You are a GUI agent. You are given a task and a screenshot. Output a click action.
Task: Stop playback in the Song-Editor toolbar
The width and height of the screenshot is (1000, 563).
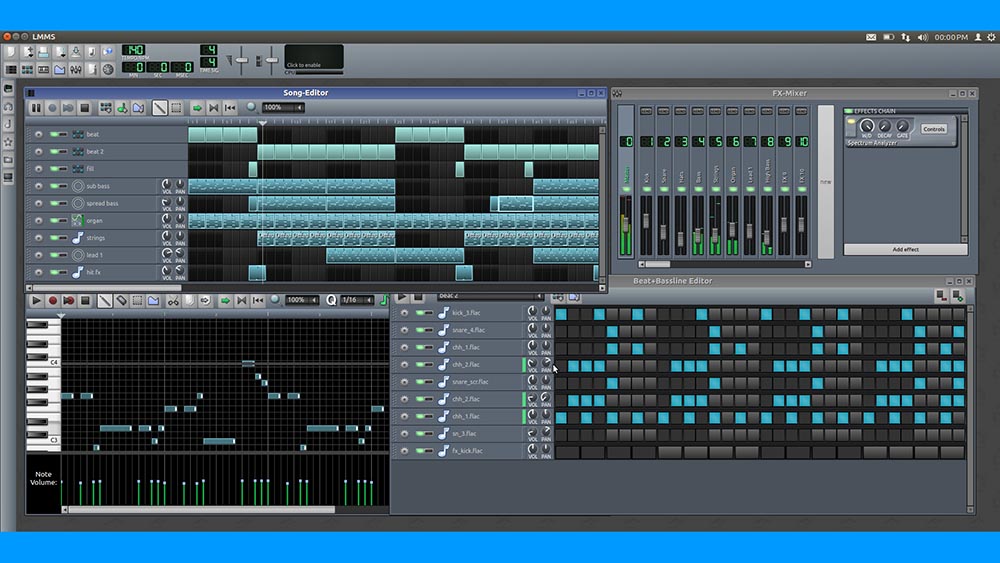point(85,108)
